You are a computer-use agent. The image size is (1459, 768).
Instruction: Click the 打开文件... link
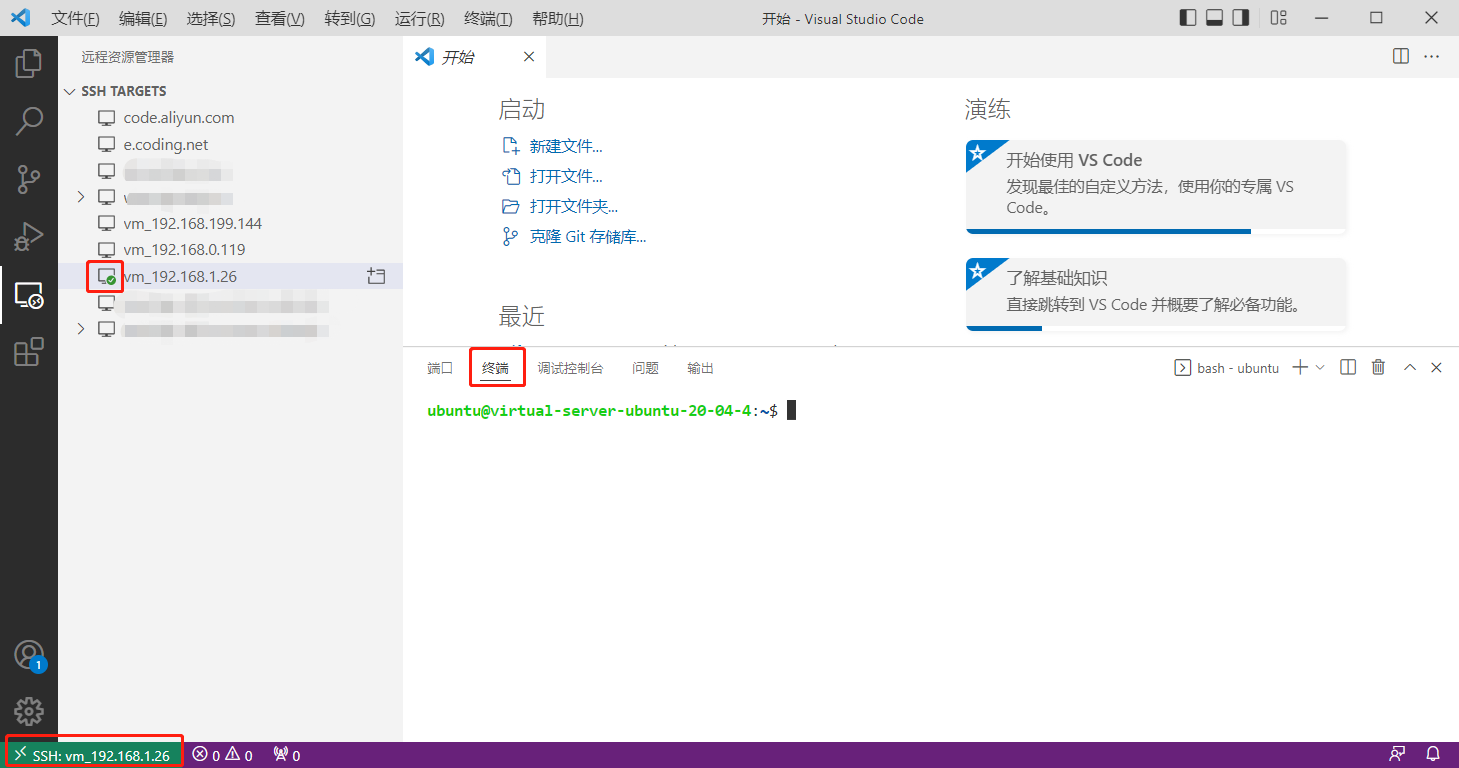(565, 176)
